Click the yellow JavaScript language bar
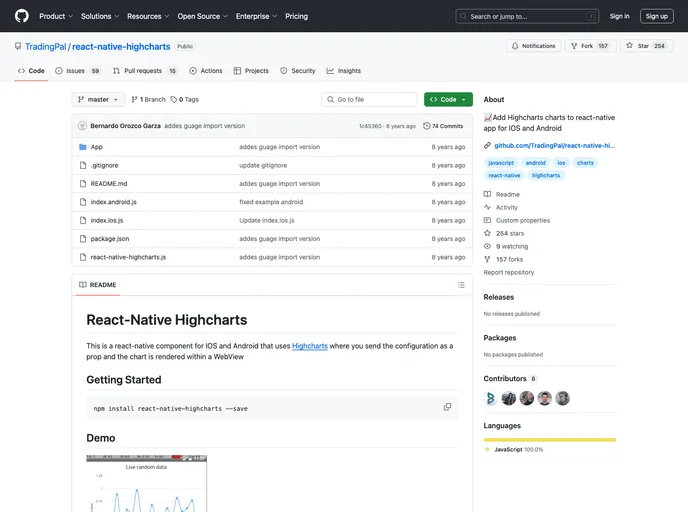Viewport: 688px width, 512px height. (x=550, y=440)
